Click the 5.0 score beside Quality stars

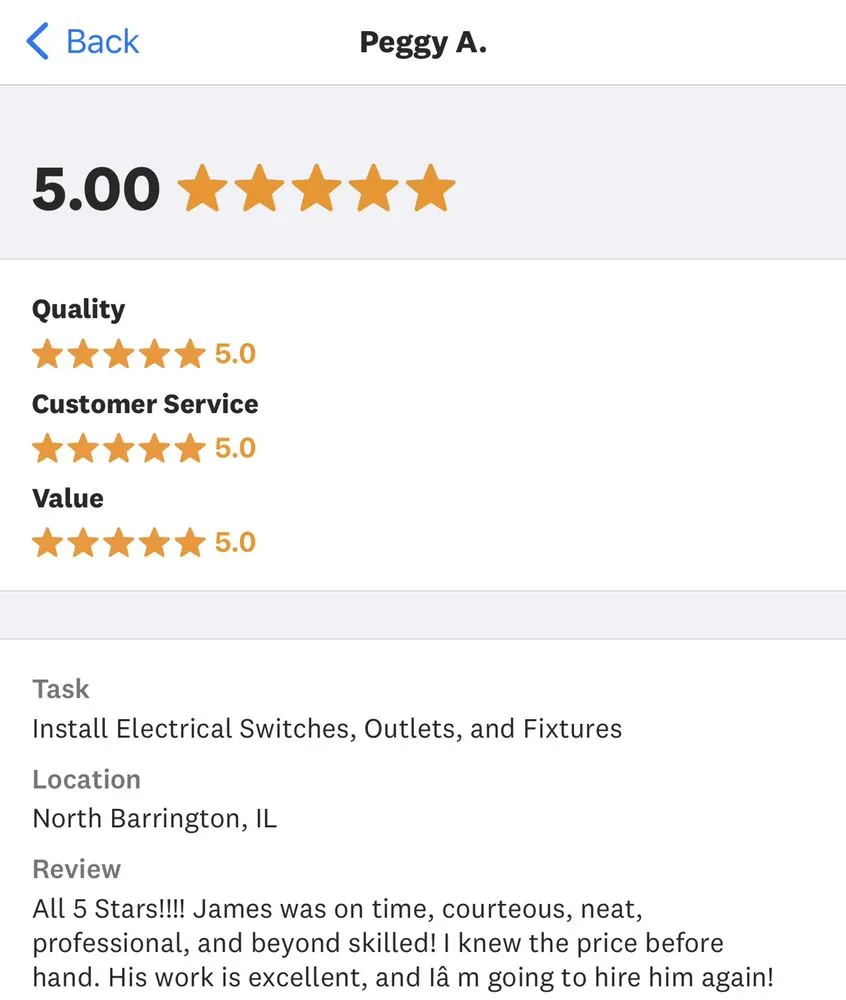(x=235, y=353)
